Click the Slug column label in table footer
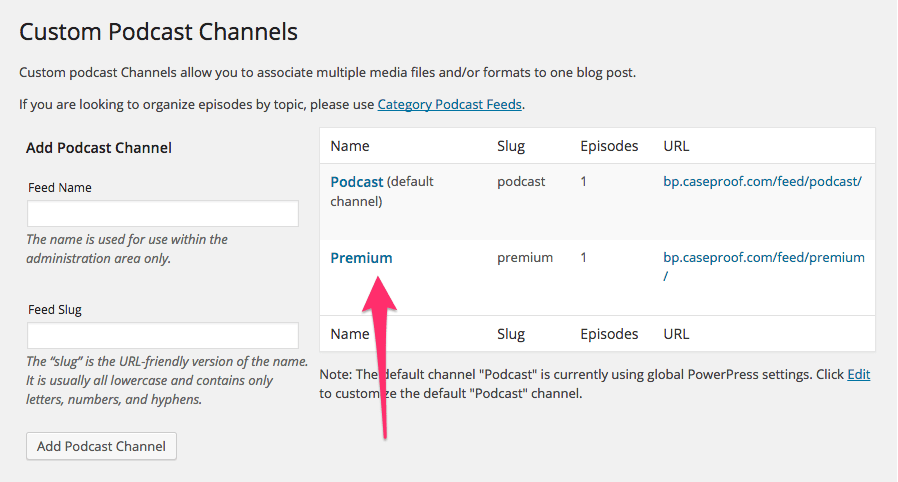 (x=511, y=334)
